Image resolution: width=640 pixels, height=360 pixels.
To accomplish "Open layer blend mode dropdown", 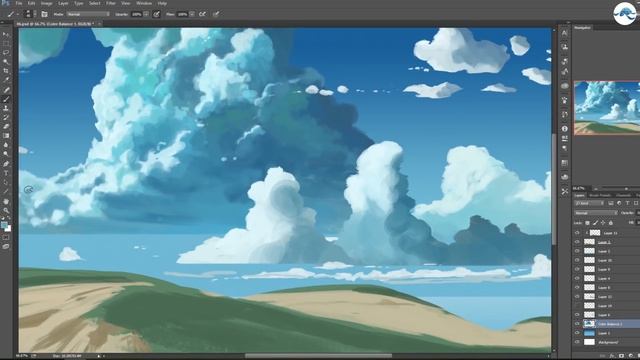I will coord(596,213).
